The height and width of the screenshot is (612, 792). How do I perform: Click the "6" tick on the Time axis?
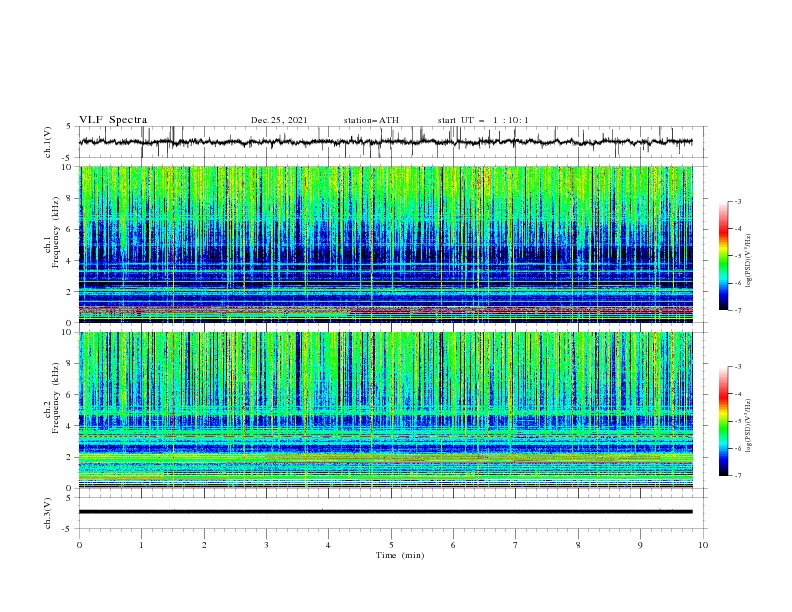pyautogui.click(x=453, y=545)
